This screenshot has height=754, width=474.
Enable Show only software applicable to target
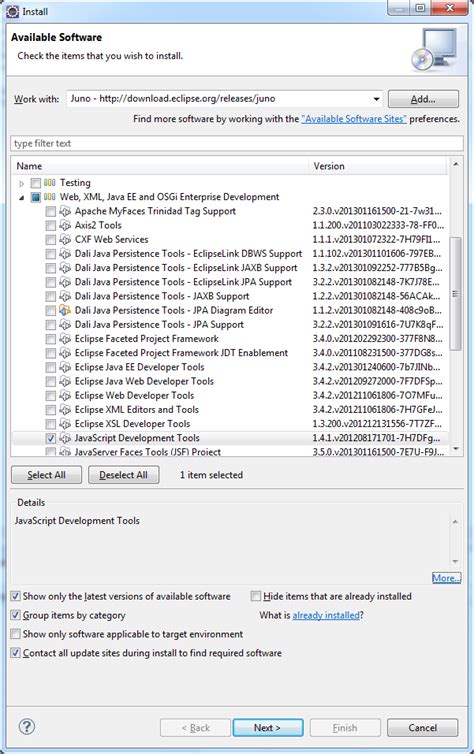click(15, 634)
